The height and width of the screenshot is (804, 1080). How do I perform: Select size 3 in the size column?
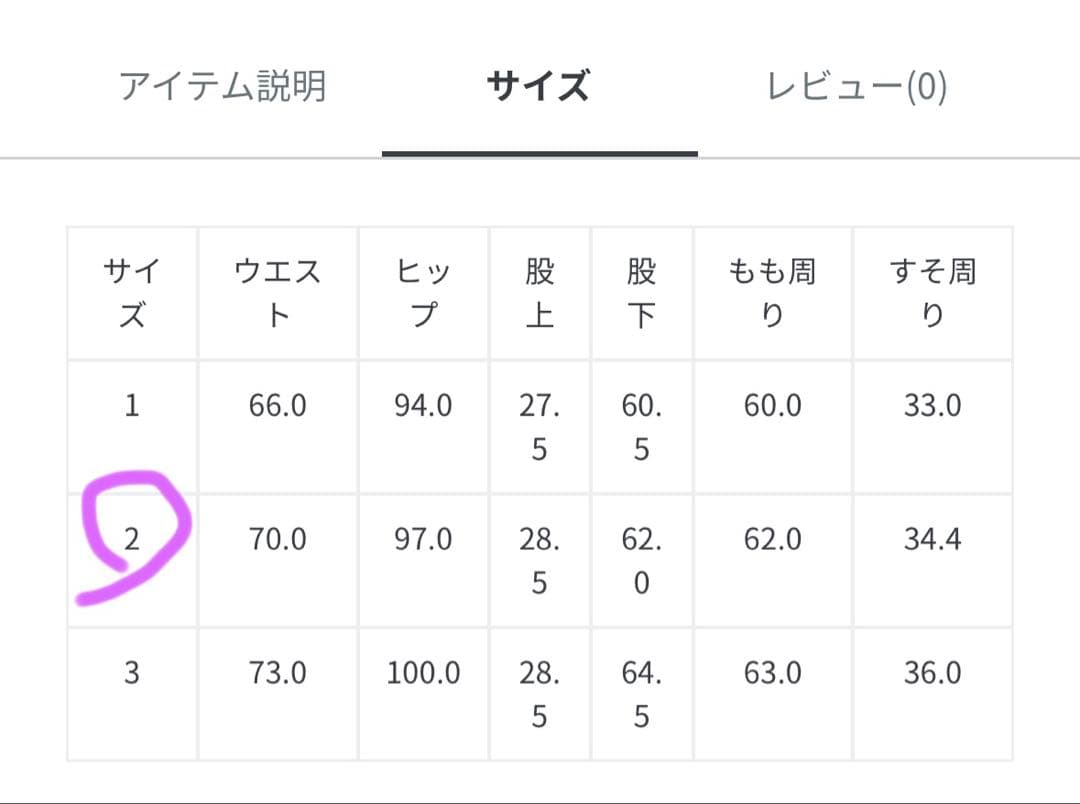tap(133, 673)
